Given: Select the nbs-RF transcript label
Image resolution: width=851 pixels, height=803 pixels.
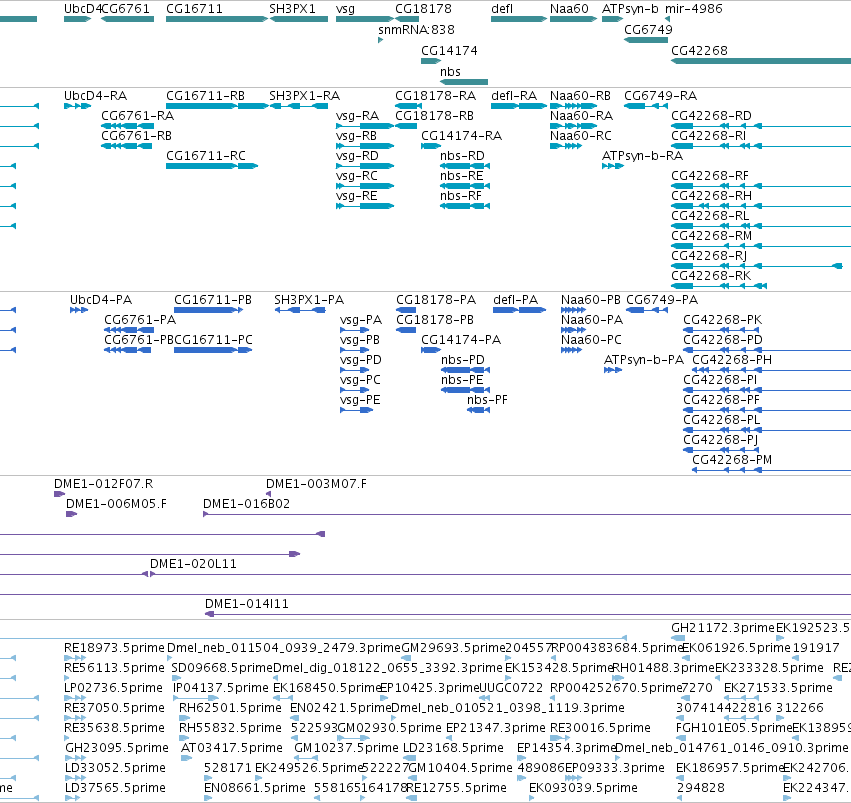Looking at the screenshot, I should (461, 196).
